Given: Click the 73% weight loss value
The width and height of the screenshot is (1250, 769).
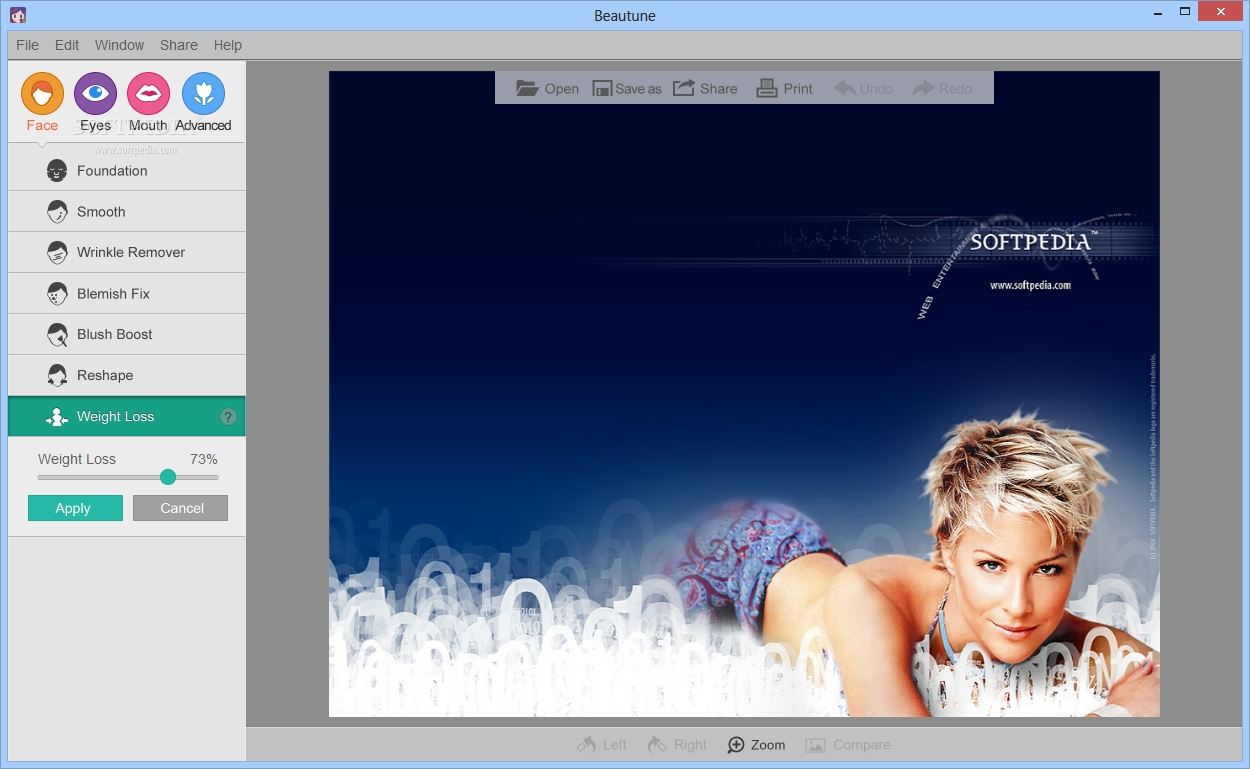Looking at the screenshot, I should 204,459.
